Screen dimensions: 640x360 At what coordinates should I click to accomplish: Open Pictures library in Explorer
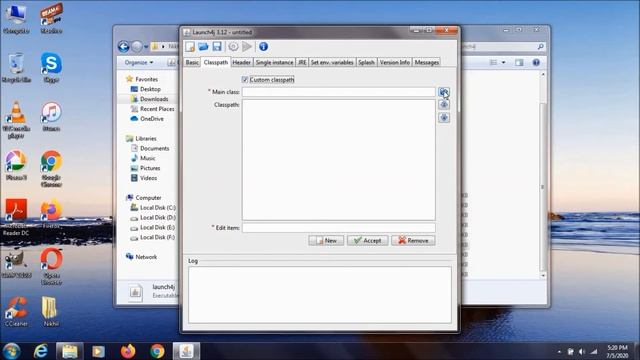coord(150,168)
